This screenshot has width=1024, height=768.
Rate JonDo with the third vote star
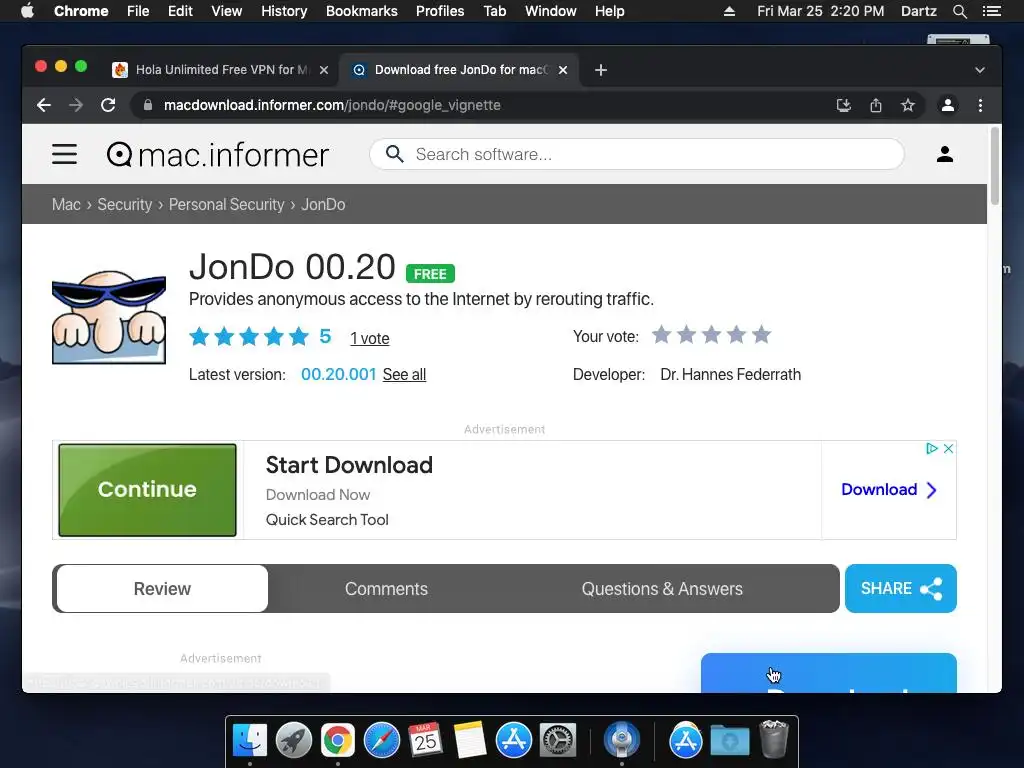[711, 335]
